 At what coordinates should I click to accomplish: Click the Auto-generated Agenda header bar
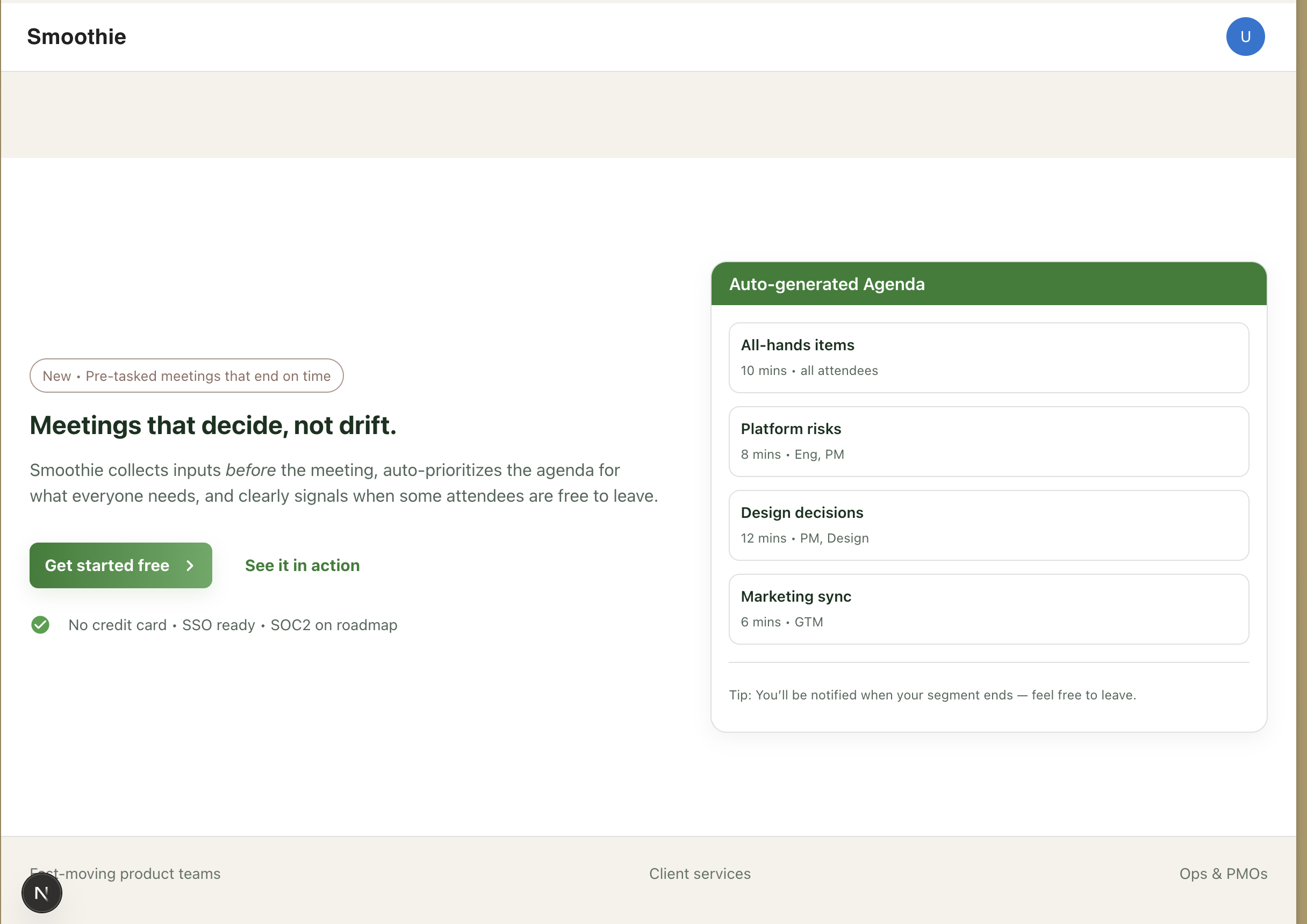(988, 284)
